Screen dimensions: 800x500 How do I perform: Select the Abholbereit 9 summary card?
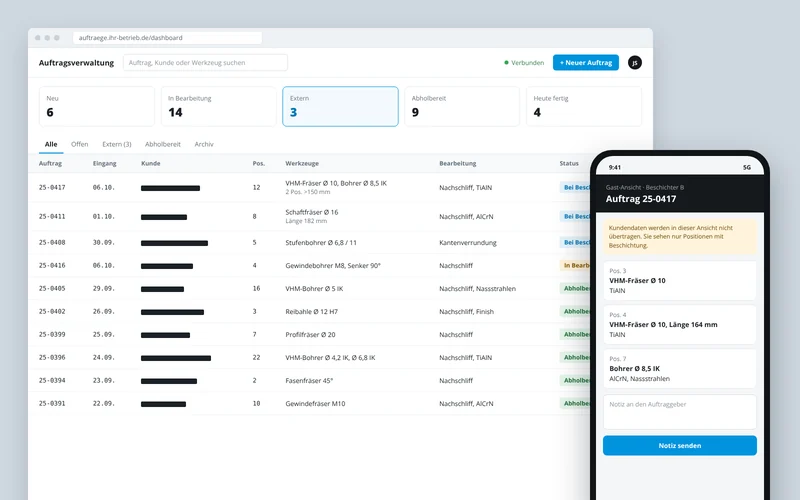click(x=462, y=106)
